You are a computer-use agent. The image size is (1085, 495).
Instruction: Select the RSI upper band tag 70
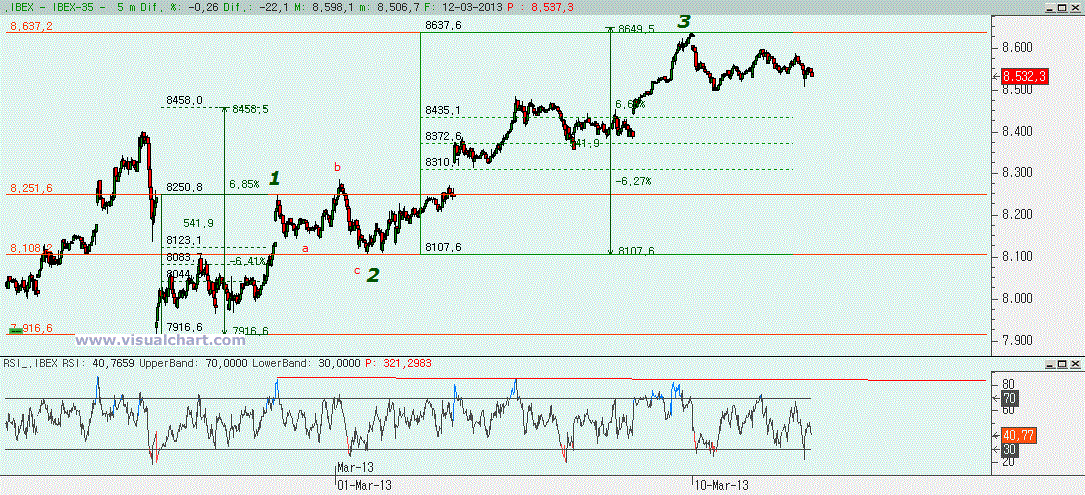coord(1008,398)
